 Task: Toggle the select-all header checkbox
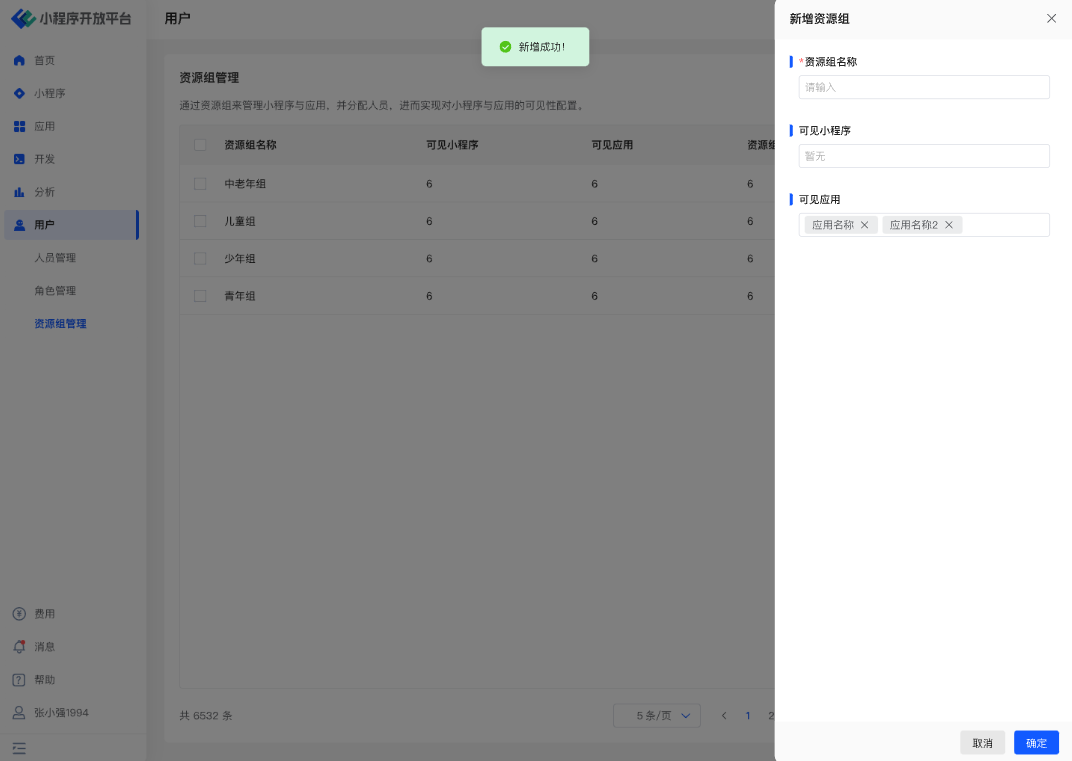[200, 145]
